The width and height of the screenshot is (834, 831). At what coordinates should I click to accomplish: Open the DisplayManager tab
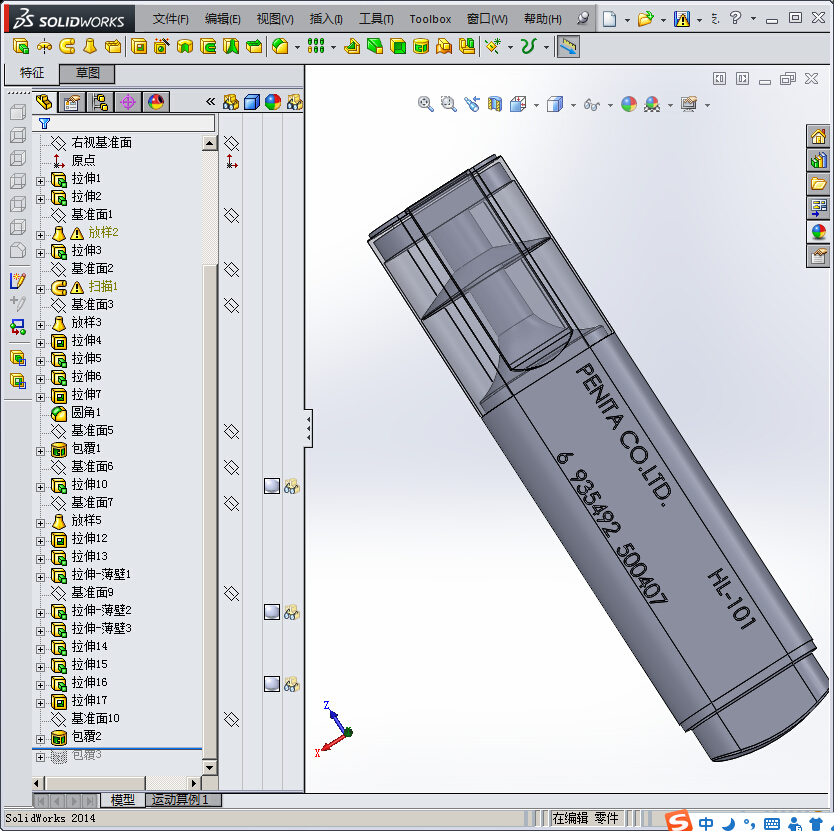pyautogui.click(x=156, y=102)
